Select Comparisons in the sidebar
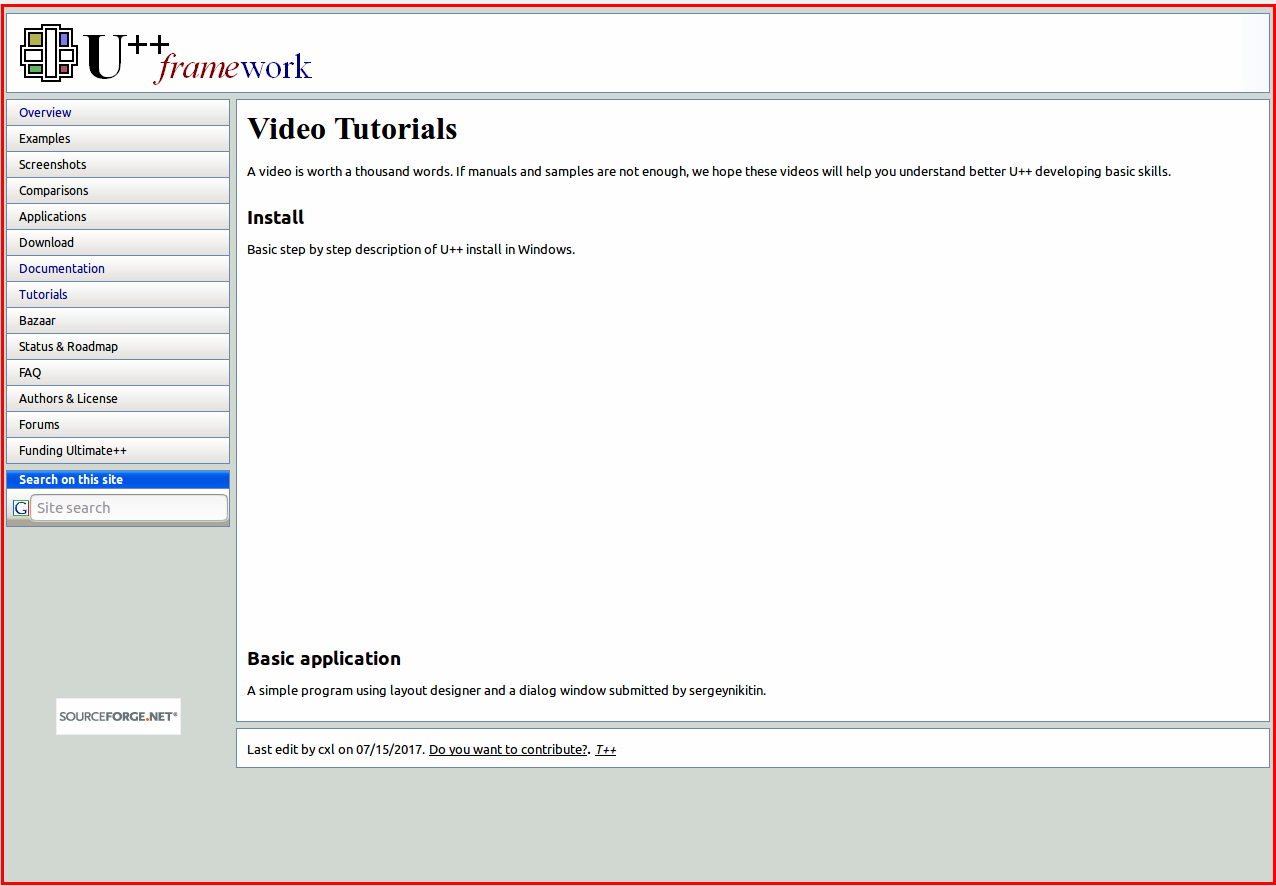 pyautogui.click(x=54, y=191)
